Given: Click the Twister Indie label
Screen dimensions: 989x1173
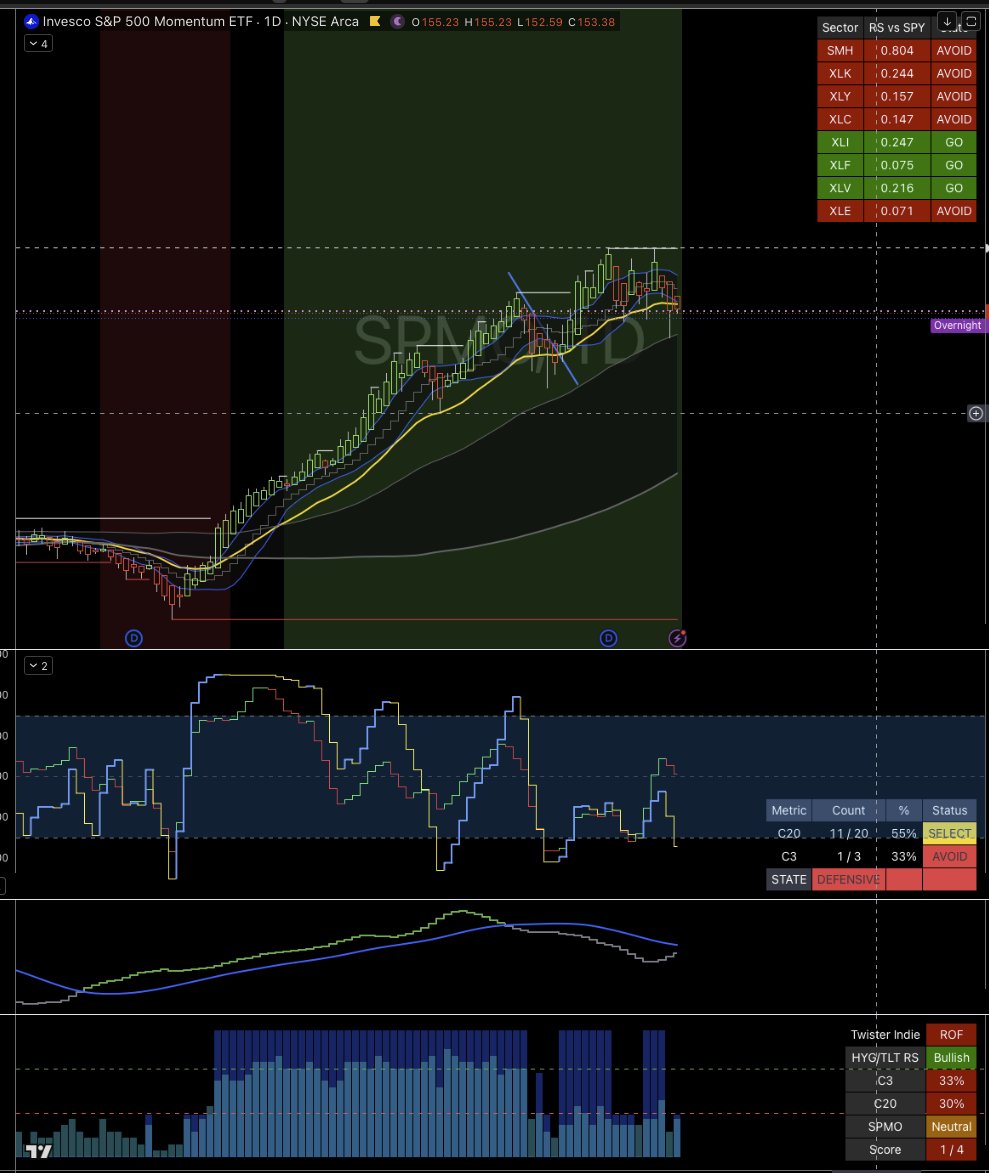Looking at the screenshot, I should click(885, 1035).
